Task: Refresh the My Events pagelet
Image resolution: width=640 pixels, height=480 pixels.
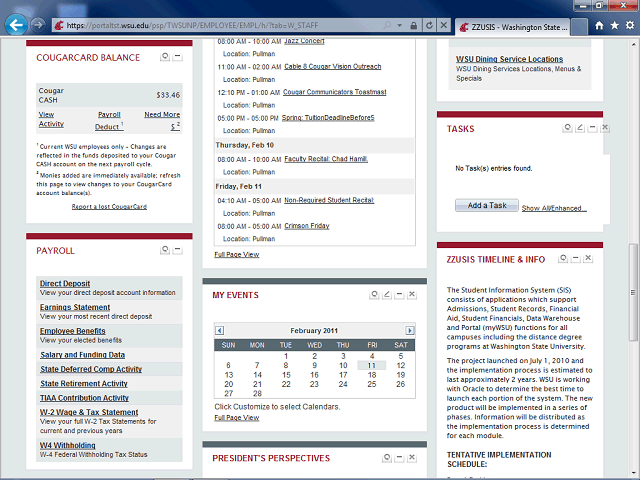Action: tap(374, 294)
